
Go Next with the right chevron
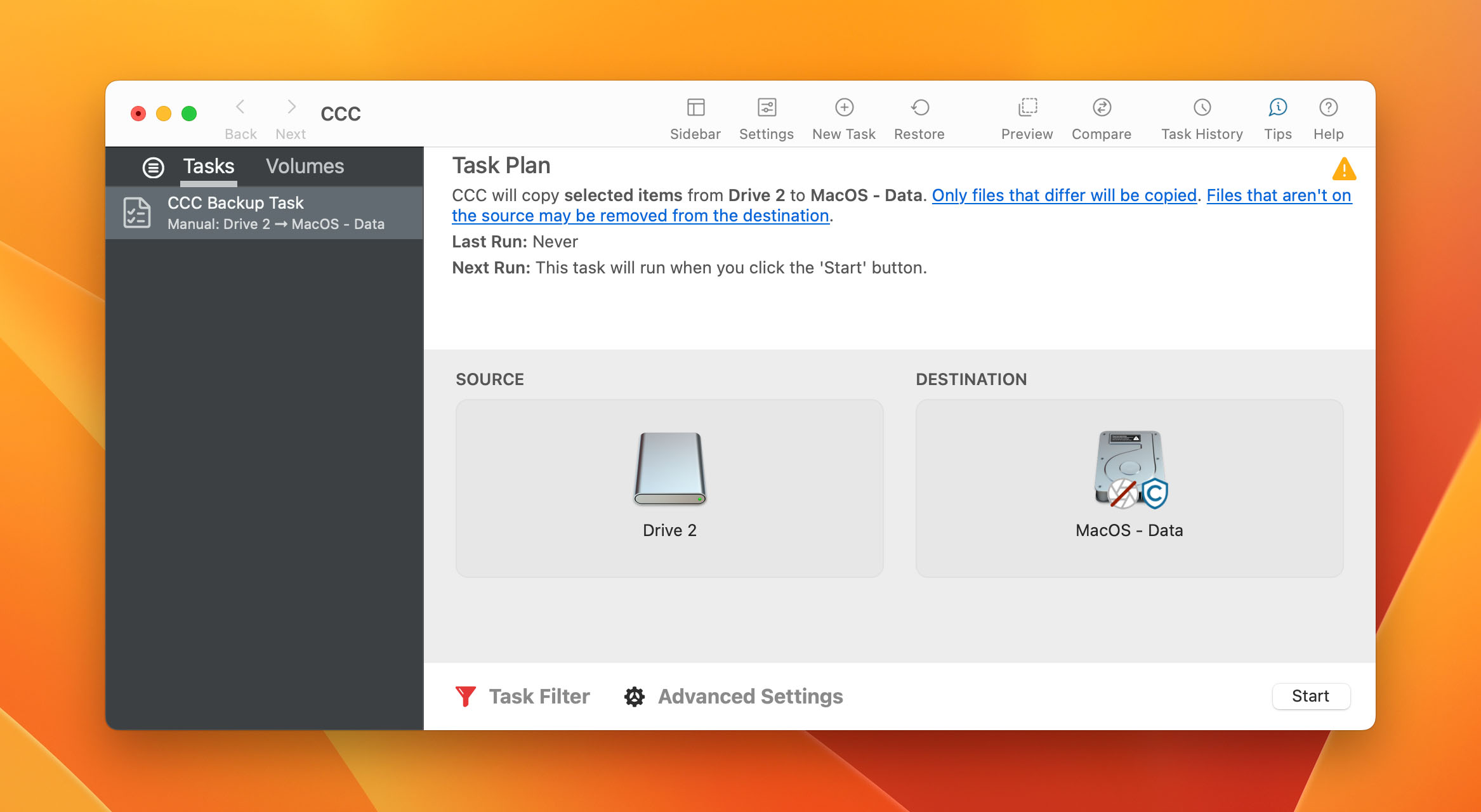291,107
